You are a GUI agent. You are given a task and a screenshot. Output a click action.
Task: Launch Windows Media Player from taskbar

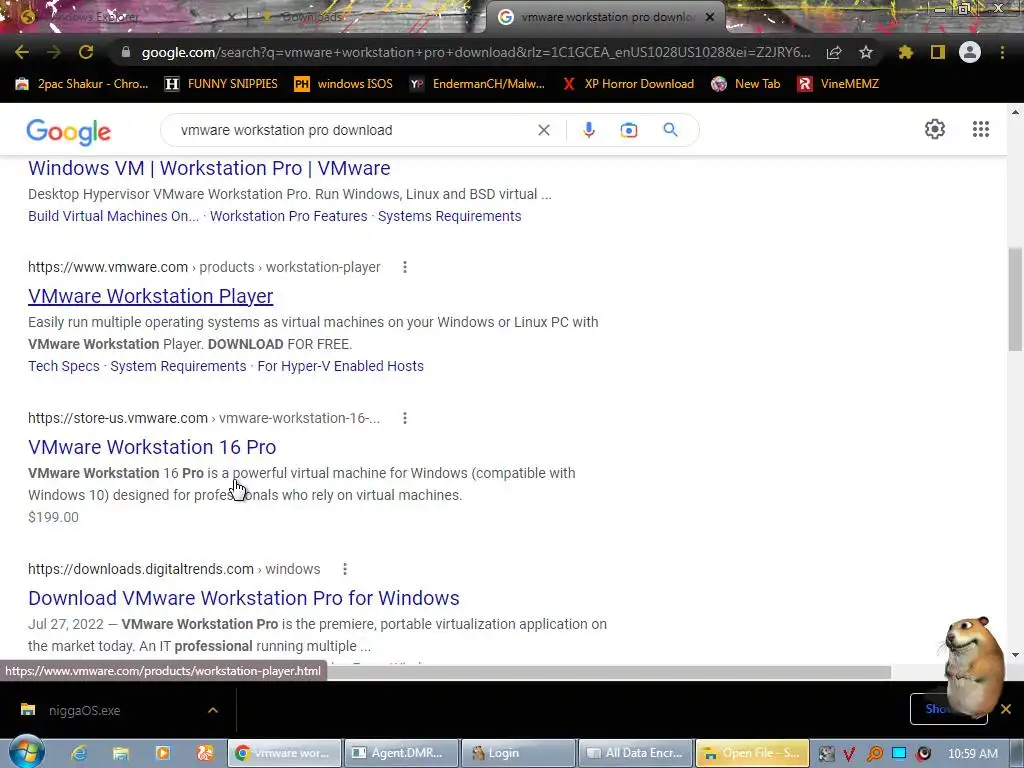[163, 753]
